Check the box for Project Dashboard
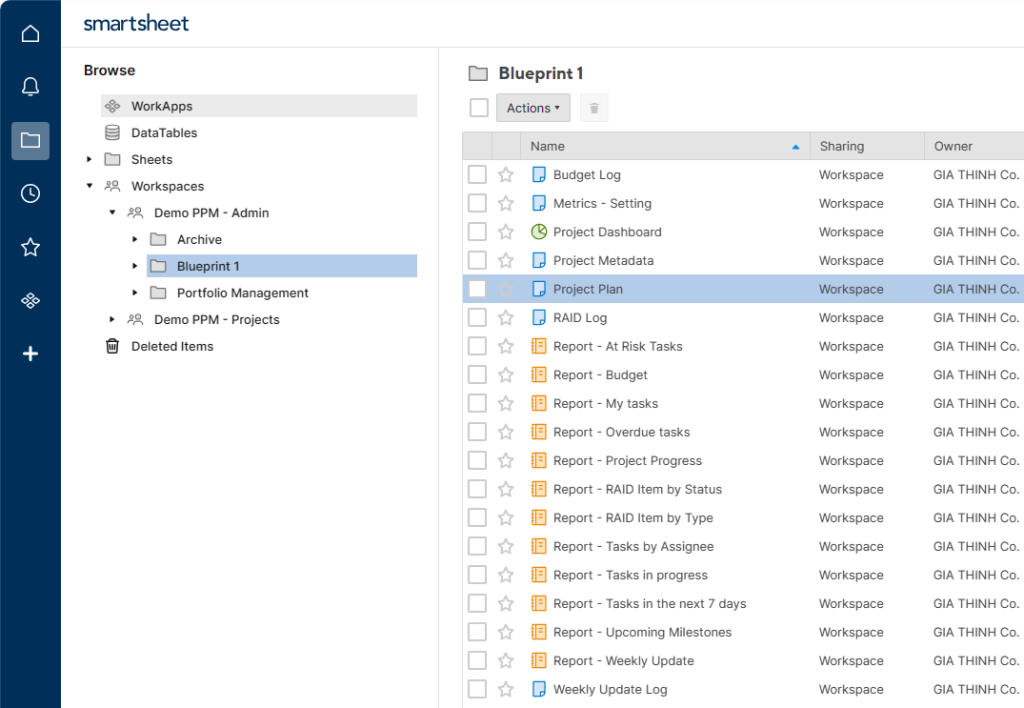 (477, 232)
